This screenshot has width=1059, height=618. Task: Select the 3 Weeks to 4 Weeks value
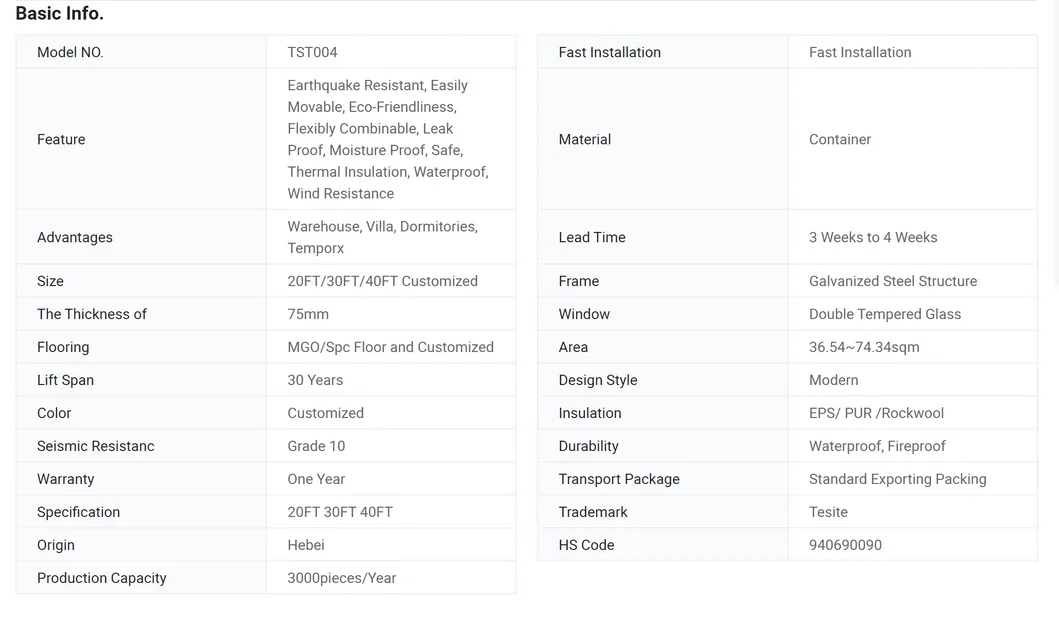click(873, 237)
